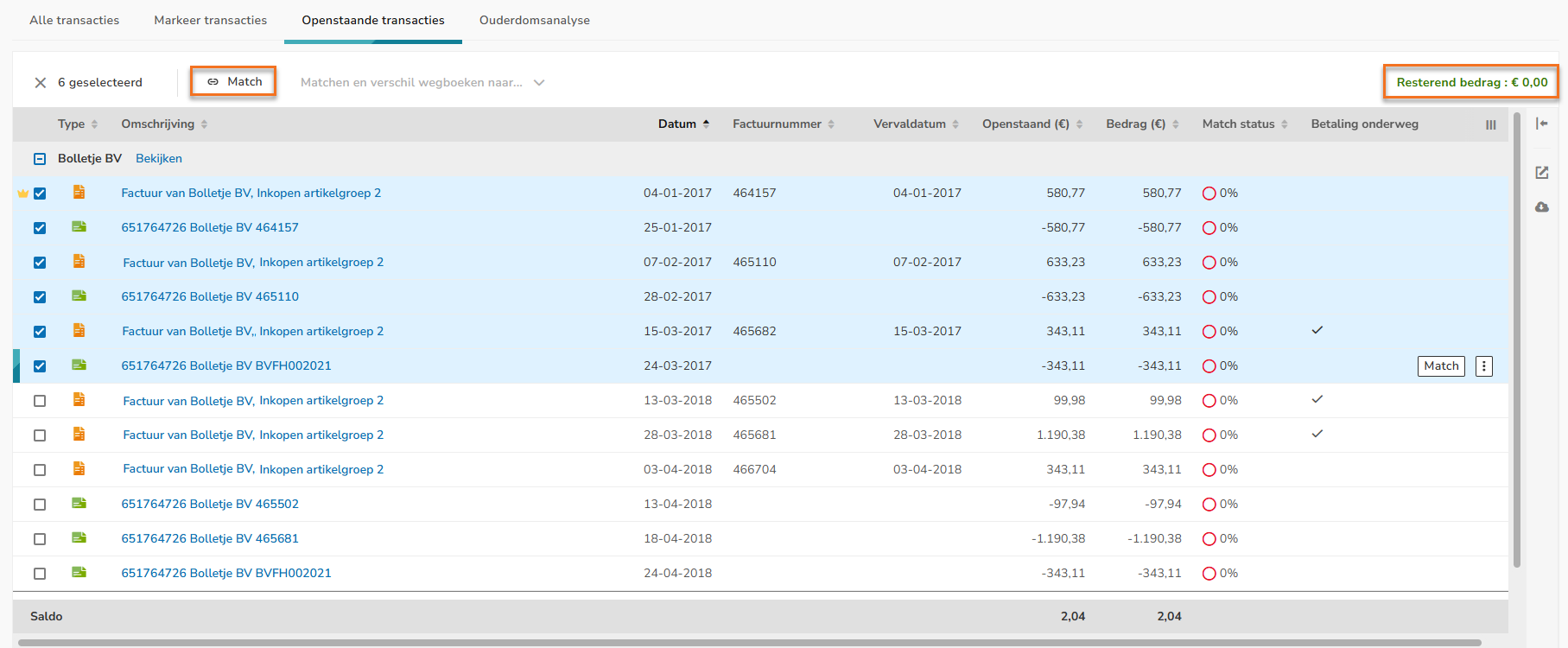Uncheck the 07-02-2017 invoice 465110 row

click(x=40, y=263)
